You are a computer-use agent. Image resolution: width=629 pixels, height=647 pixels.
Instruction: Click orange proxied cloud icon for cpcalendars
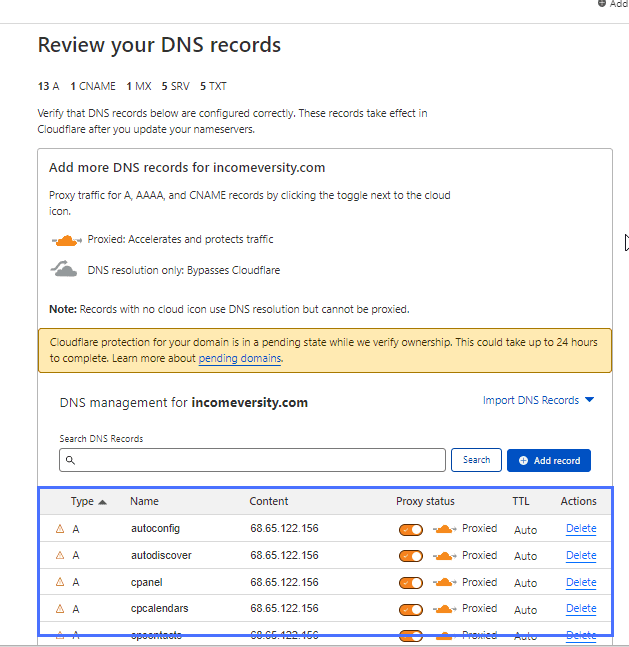click(445, 609)
